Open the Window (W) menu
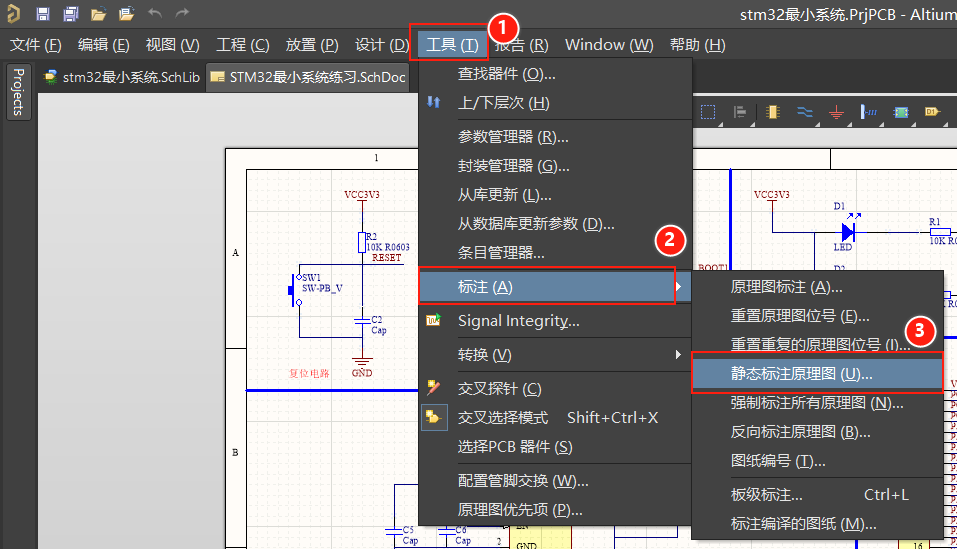 point(609,45)
